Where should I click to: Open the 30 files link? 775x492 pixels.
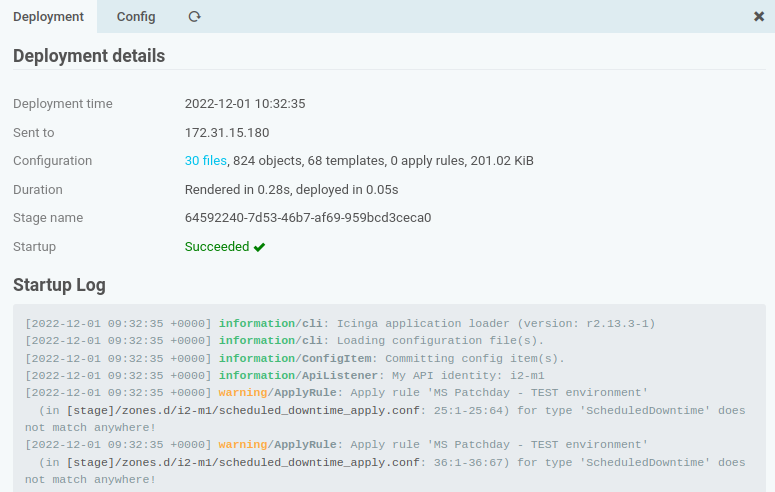205,161
